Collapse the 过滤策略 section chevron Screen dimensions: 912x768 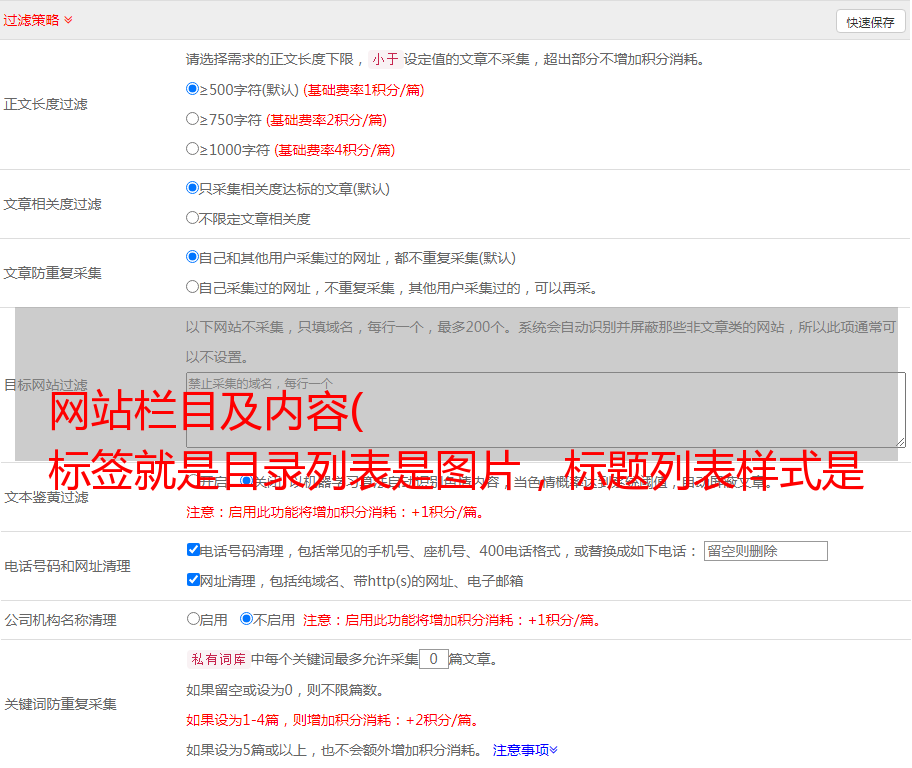(x=68, y=20)
